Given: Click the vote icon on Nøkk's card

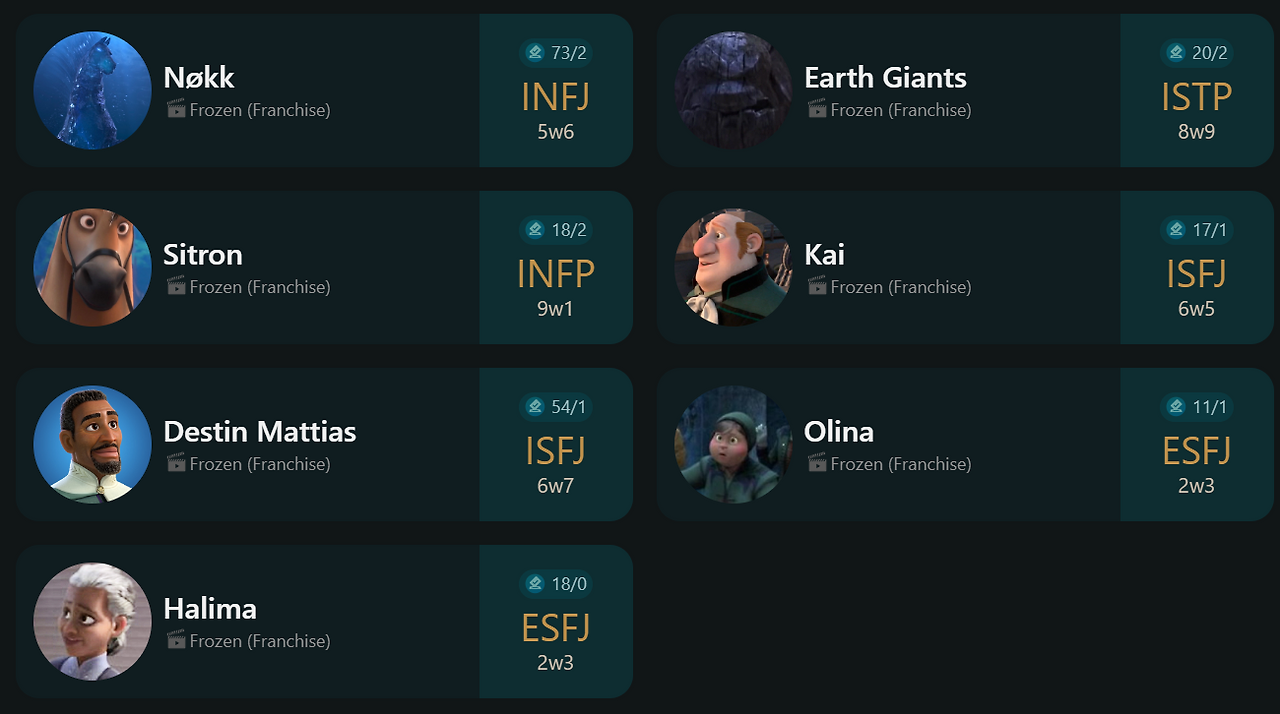Looking at the screenshot, I should tap(535, 53).
